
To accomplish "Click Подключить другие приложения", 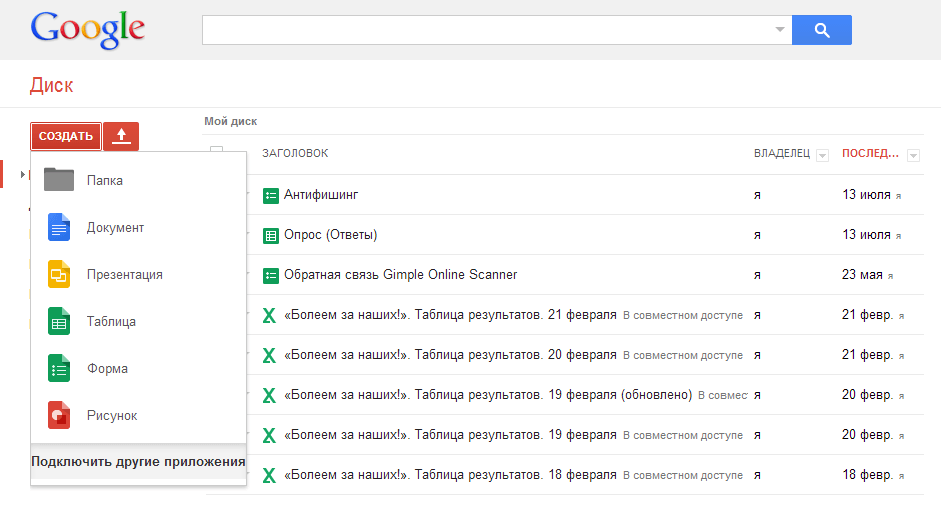I will 138,461.
